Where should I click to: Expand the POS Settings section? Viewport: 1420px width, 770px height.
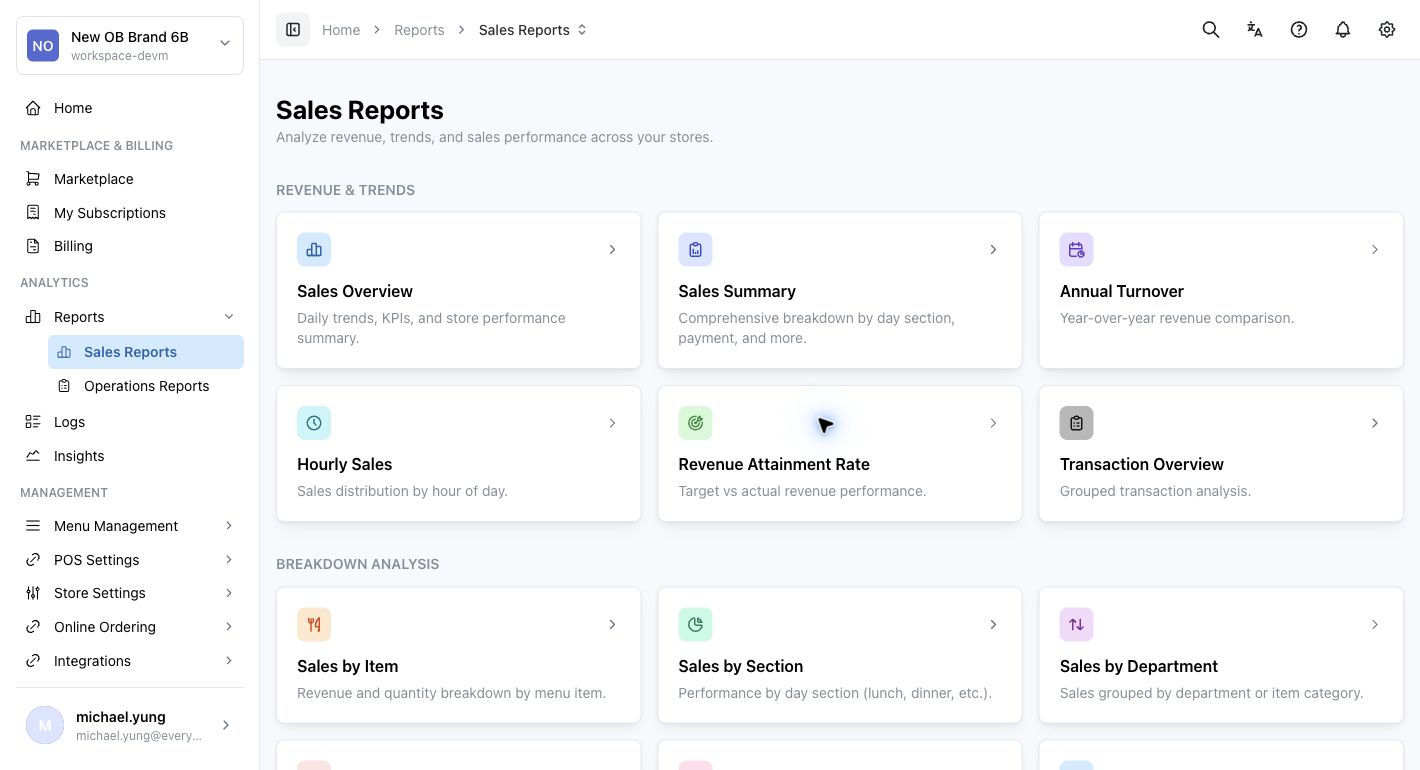229,560
